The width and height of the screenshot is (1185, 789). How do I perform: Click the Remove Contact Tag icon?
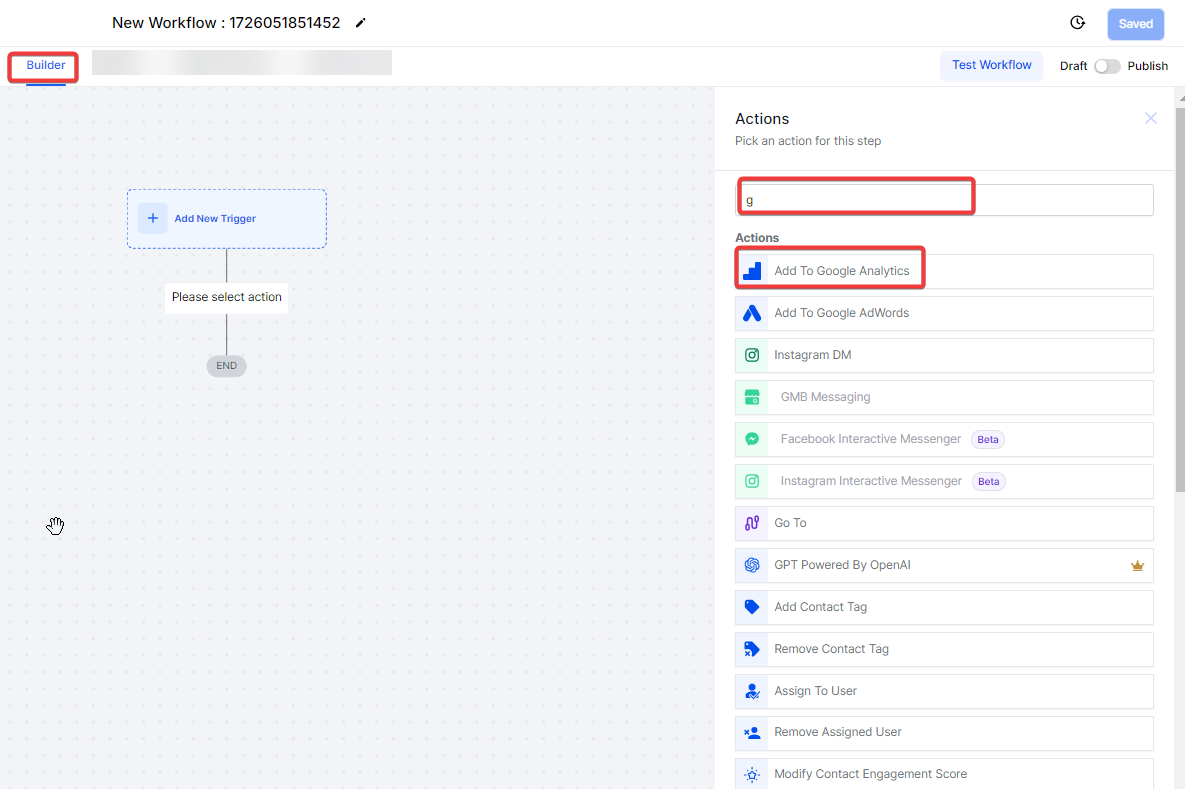[x=752, y=648]
